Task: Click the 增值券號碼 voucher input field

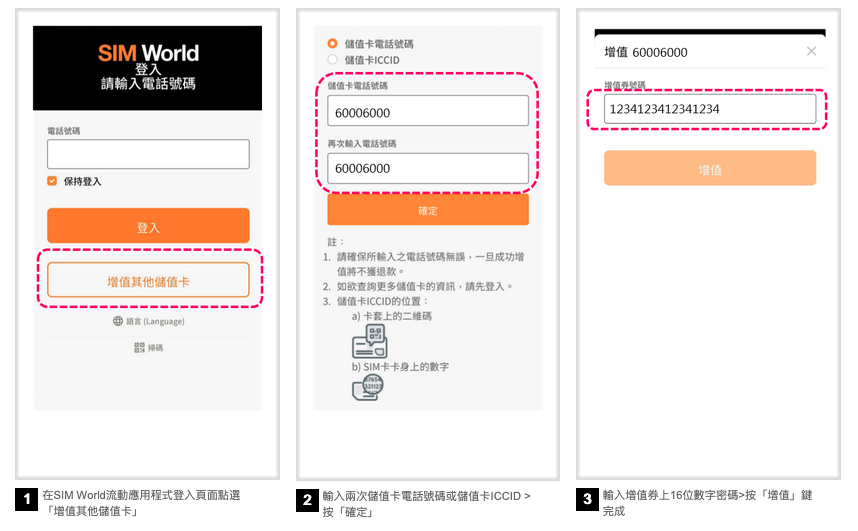Action: pyautogui.click(x=709, y=109)
